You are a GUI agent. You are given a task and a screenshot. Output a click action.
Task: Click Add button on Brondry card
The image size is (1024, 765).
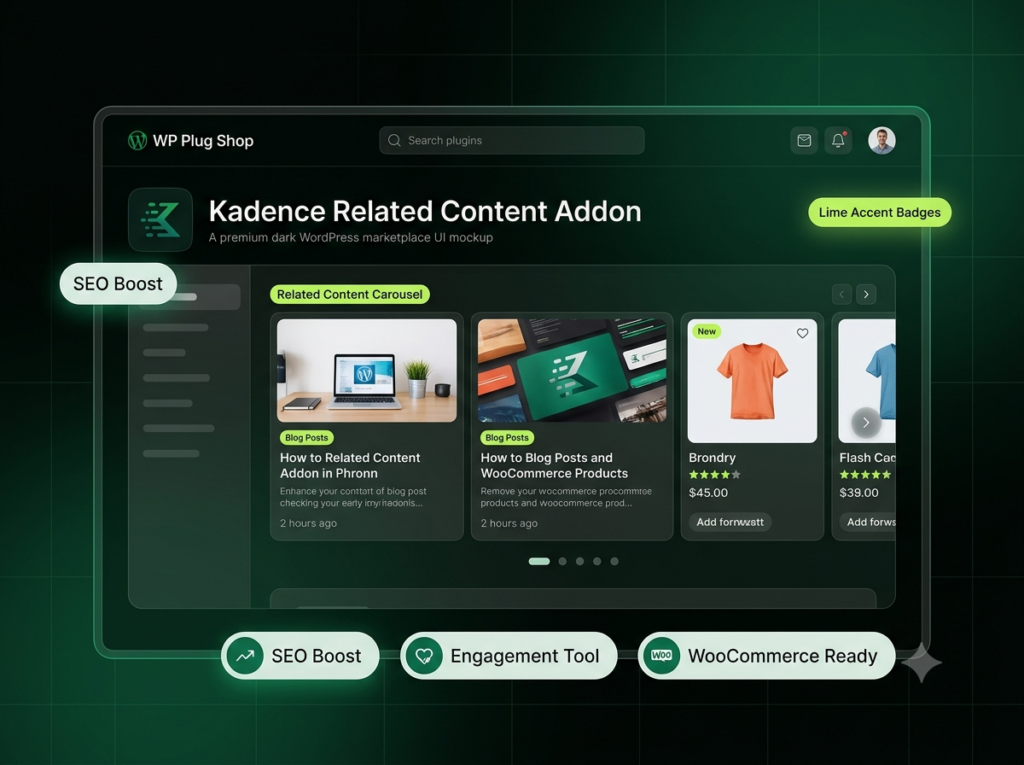730,522
